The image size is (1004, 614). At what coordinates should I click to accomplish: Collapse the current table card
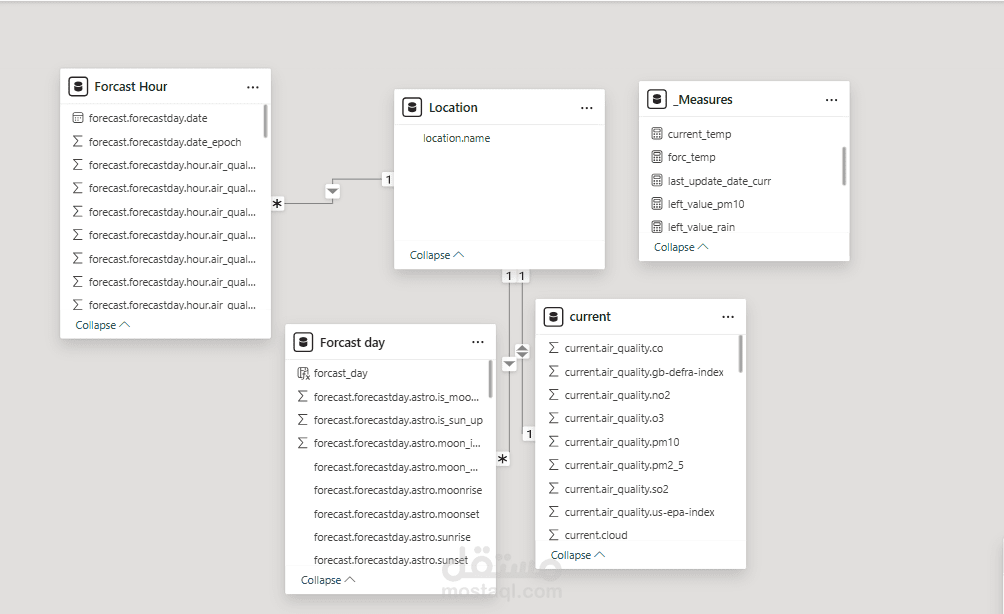[x=578, y=555]
